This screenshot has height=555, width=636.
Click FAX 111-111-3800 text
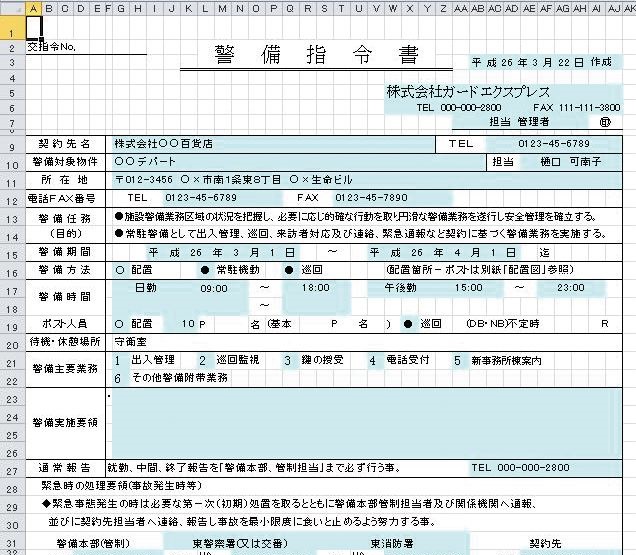click(x=576, y=108)
